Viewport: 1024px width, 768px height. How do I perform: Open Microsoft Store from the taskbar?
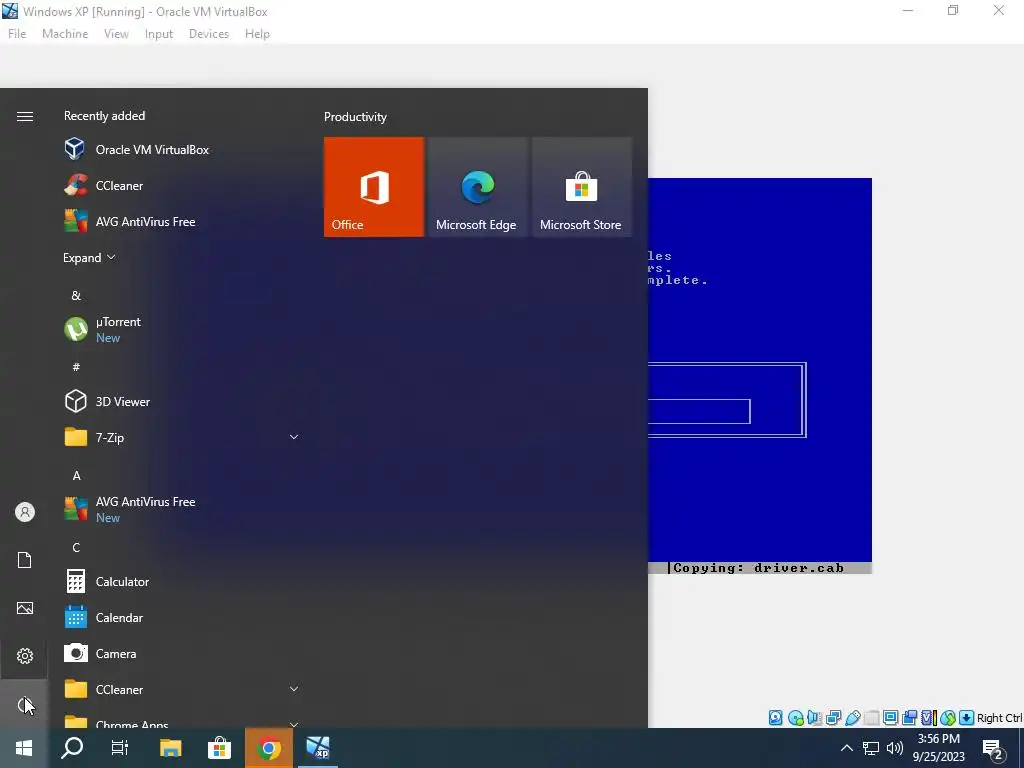[x=219, y=748]
